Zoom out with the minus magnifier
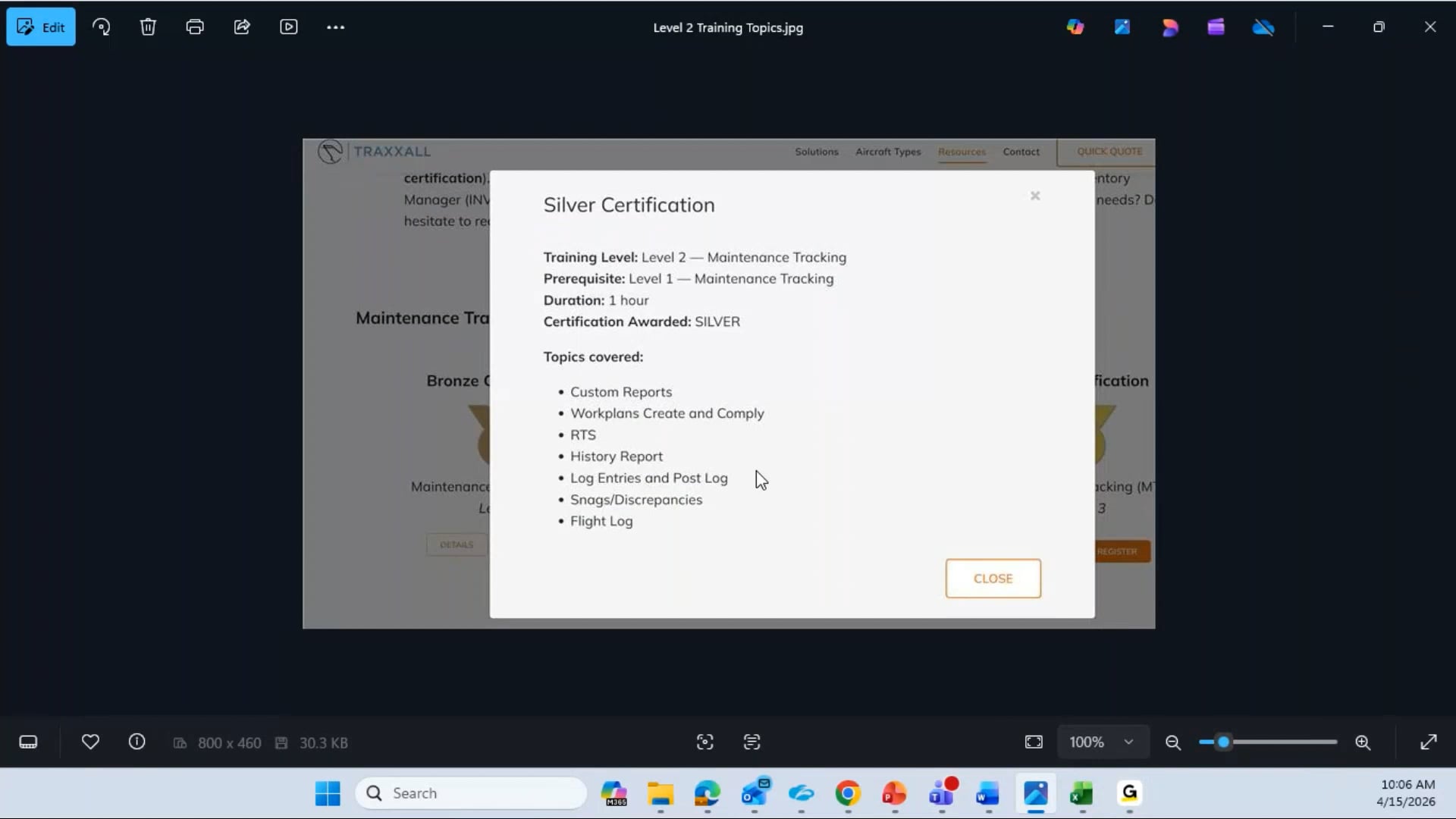Image resolution: width=1456 pixels, height=819 pixels. coord(1173,742)
